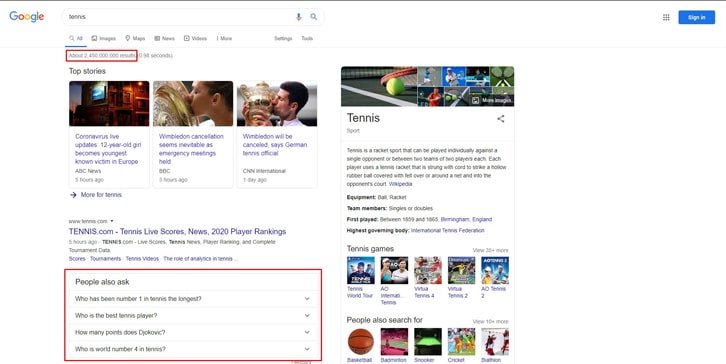Open the Google apps grid
Image resolution: width=726 pixels, height=364 pixels.
click(666, 17)
